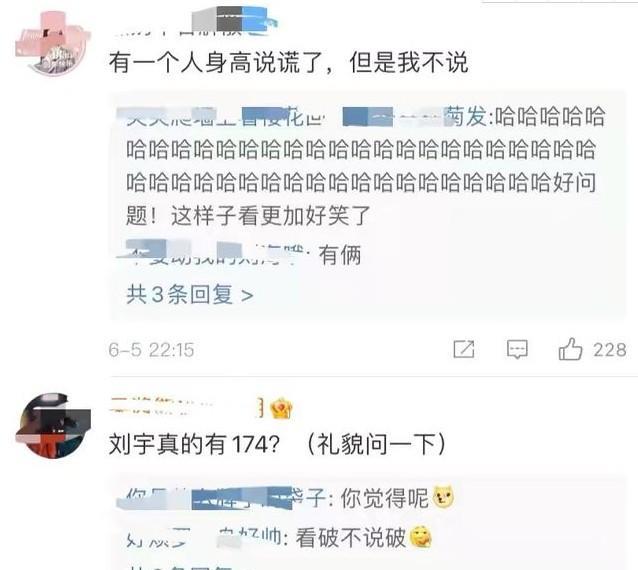Tap the reply text 有俩

[340, 255]
